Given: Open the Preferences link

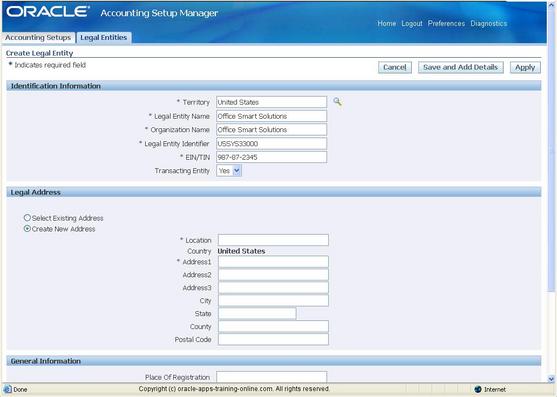Looking at the screenshot, I should [x=446, y=23].
